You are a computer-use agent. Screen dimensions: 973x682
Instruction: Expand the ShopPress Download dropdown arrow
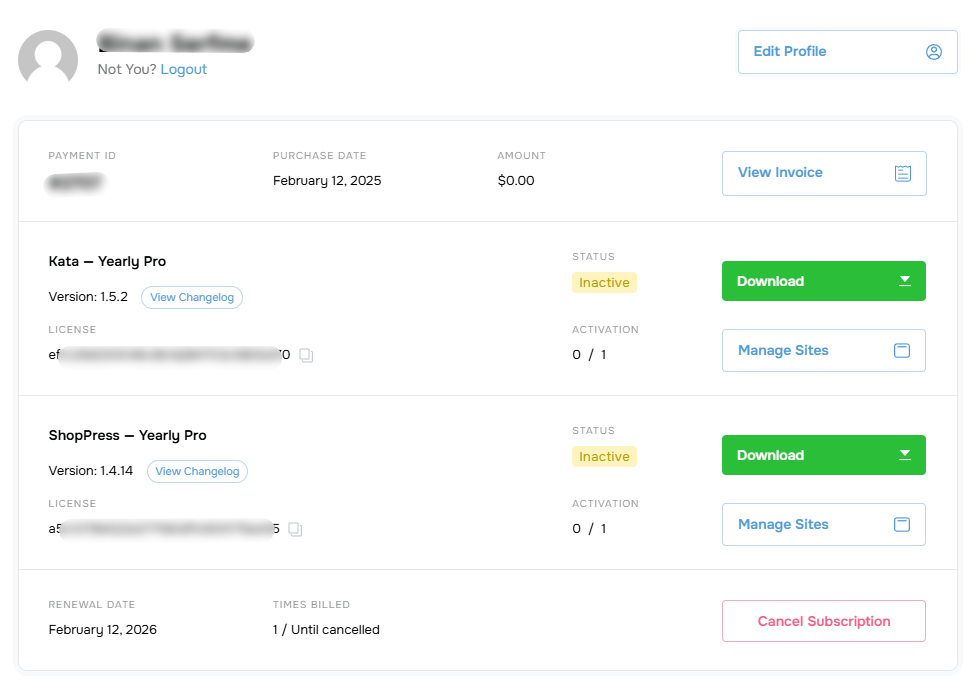tap(905, 455)
